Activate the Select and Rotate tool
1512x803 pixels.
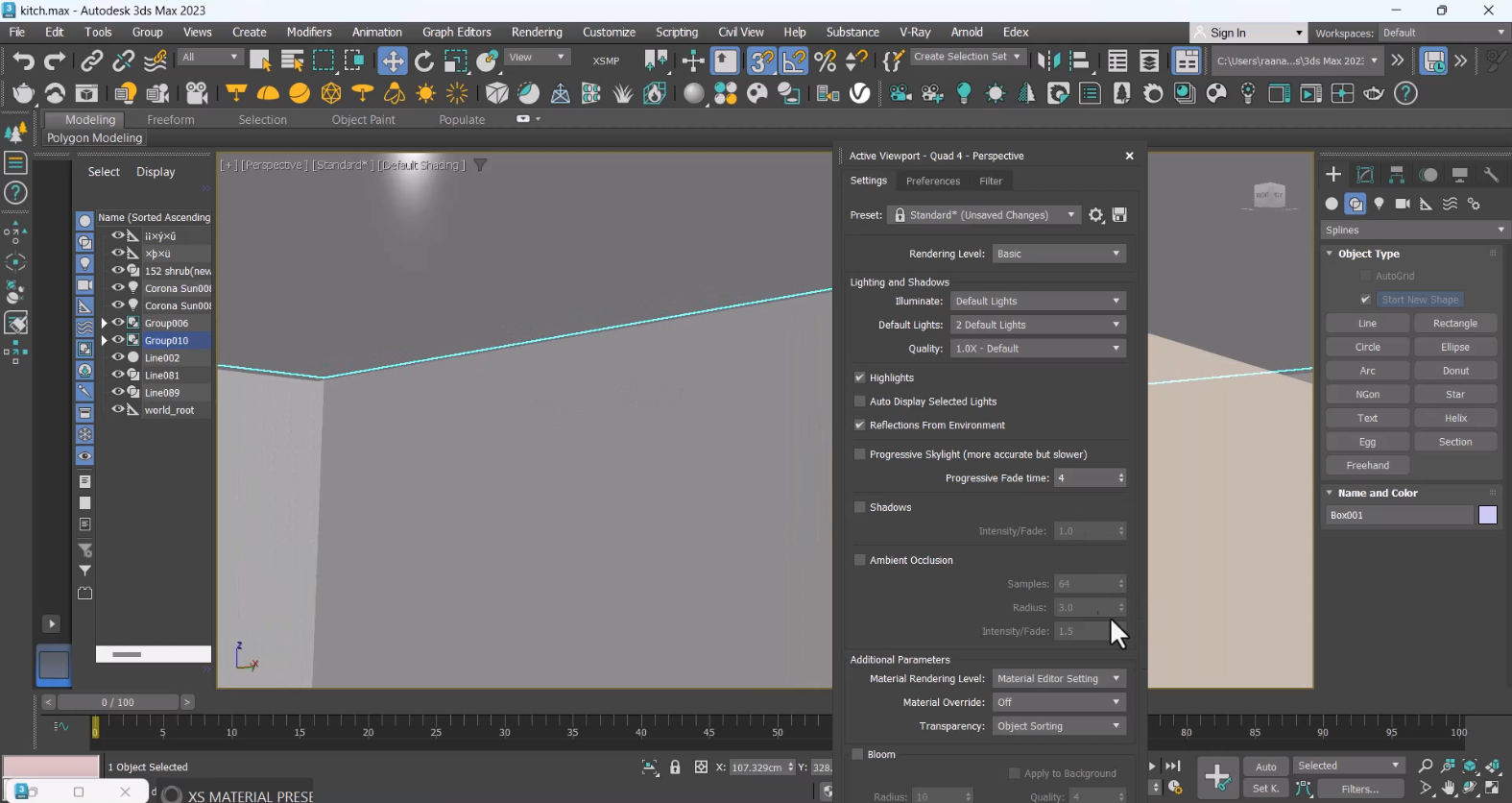pyautogui.click(x=423, y=61)
